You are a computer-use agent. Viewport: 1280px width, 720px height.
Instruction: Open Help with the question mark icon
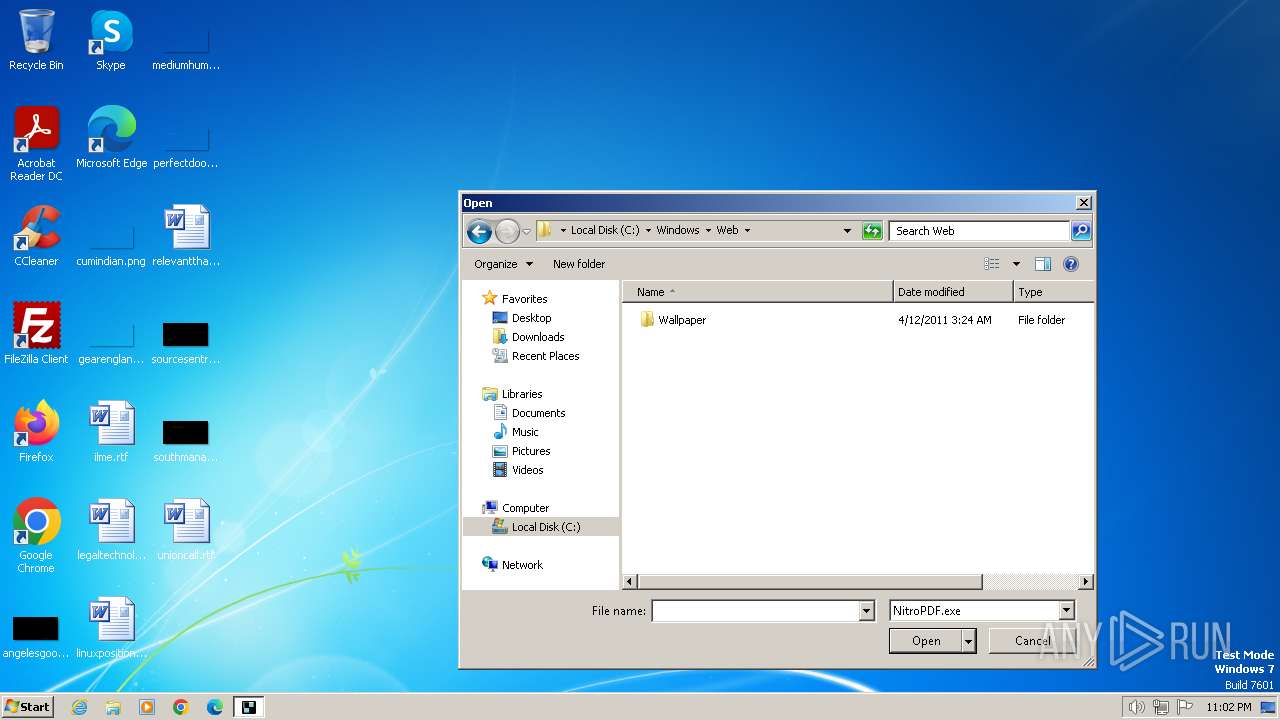tap(1071, 264)
